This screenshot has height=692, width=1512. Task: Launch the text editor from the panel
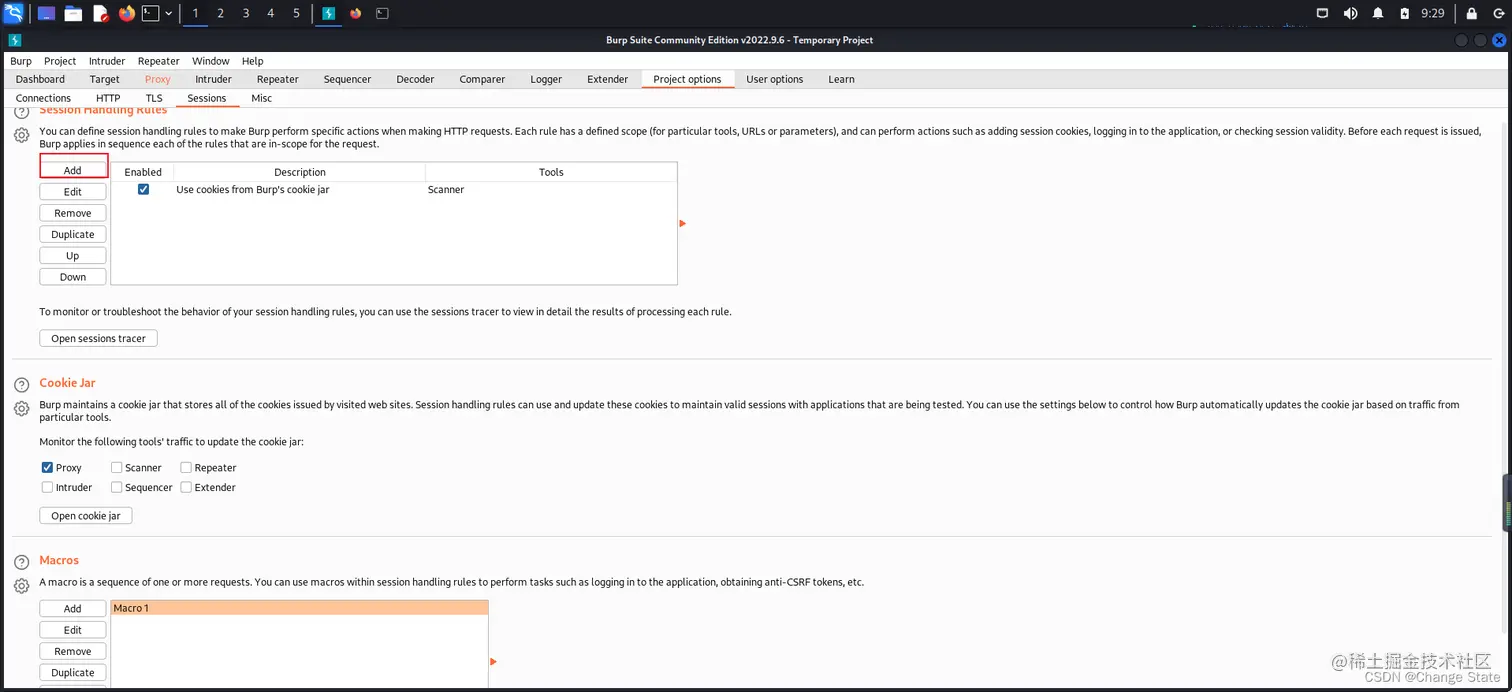pos(100,13)
